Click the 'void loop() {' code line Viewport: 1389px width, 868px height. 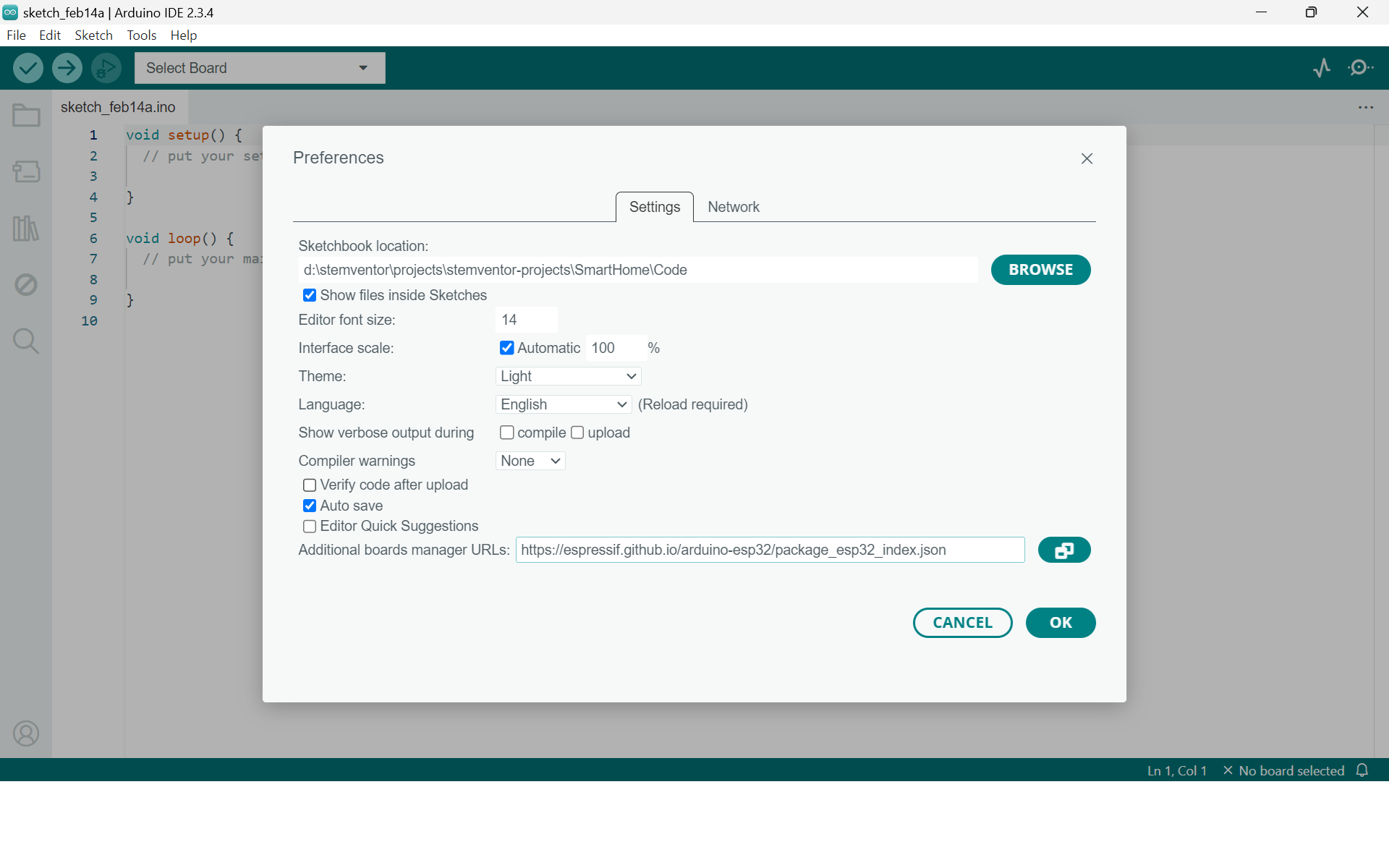click(180, 238)
